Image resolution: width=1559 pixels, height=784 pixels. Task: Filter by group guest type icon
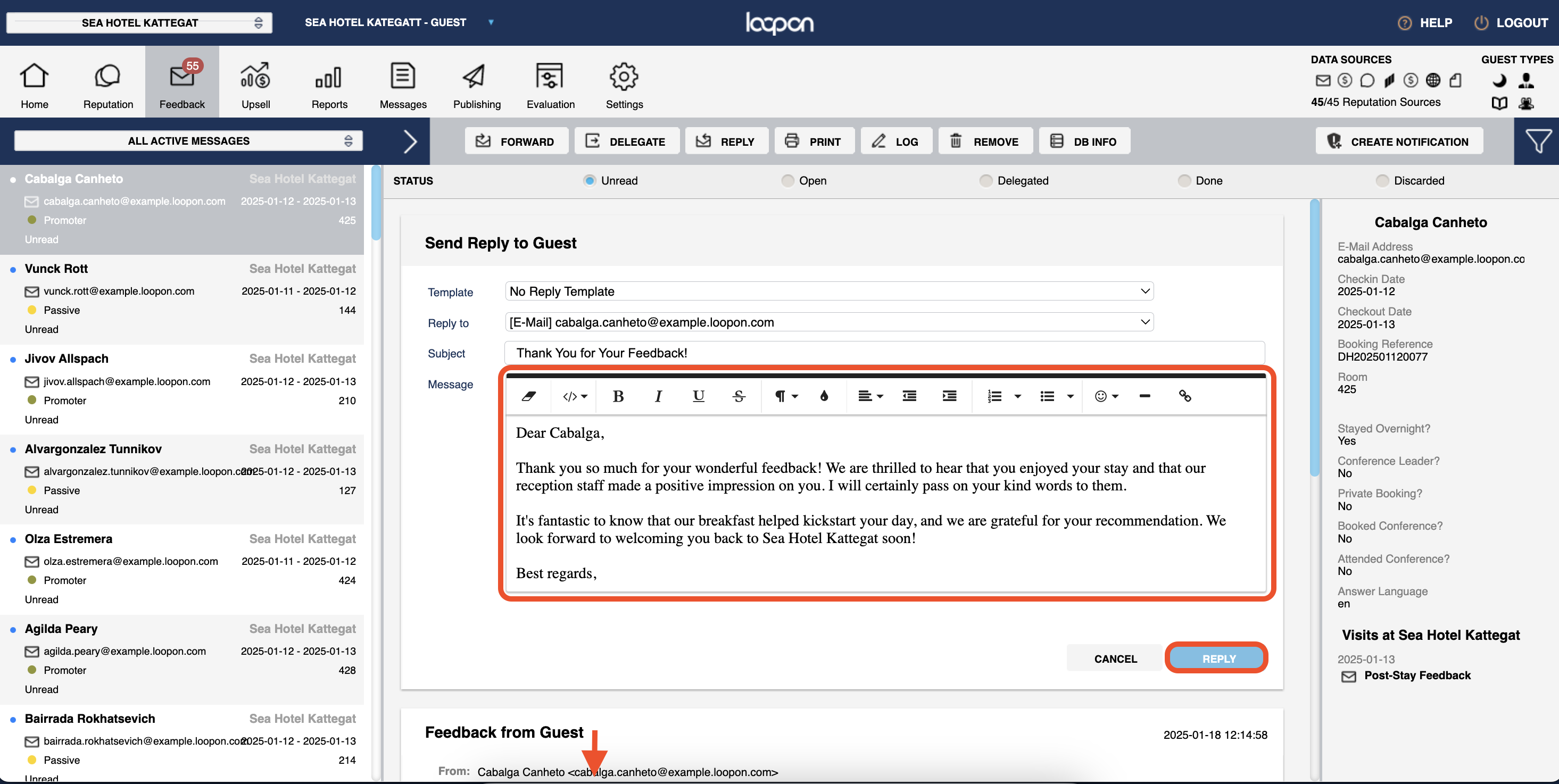(1527, 103)
